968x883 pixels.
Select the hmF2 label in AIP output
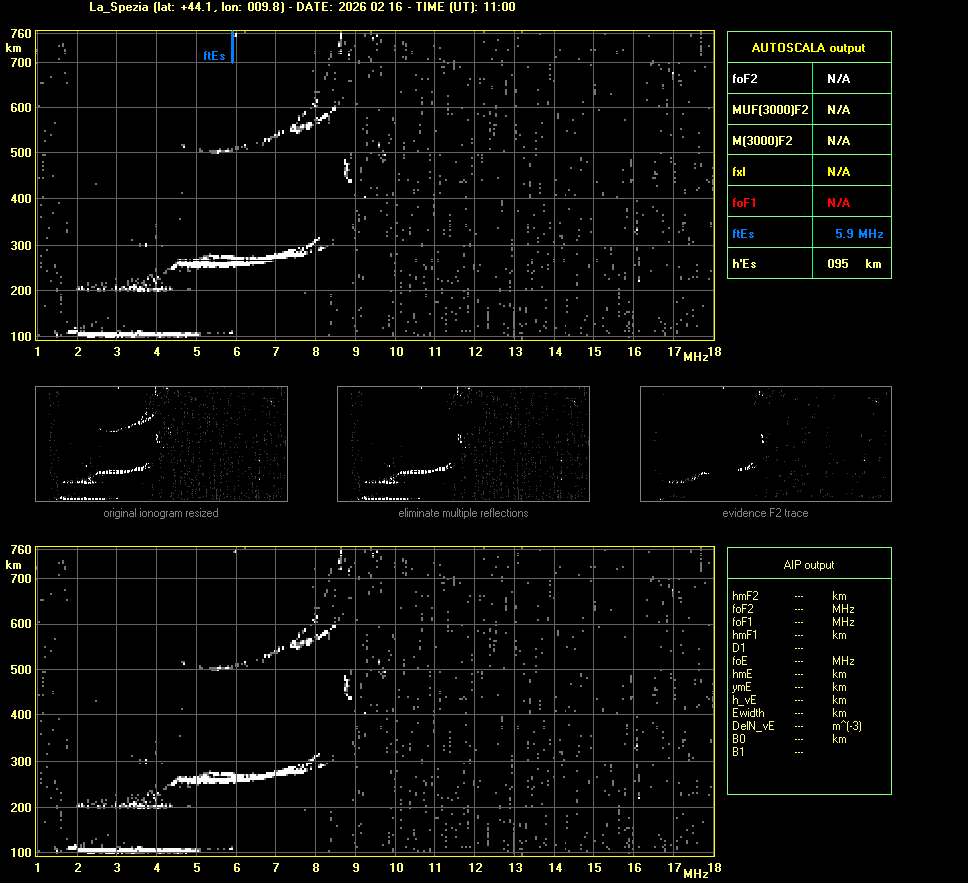746,596
